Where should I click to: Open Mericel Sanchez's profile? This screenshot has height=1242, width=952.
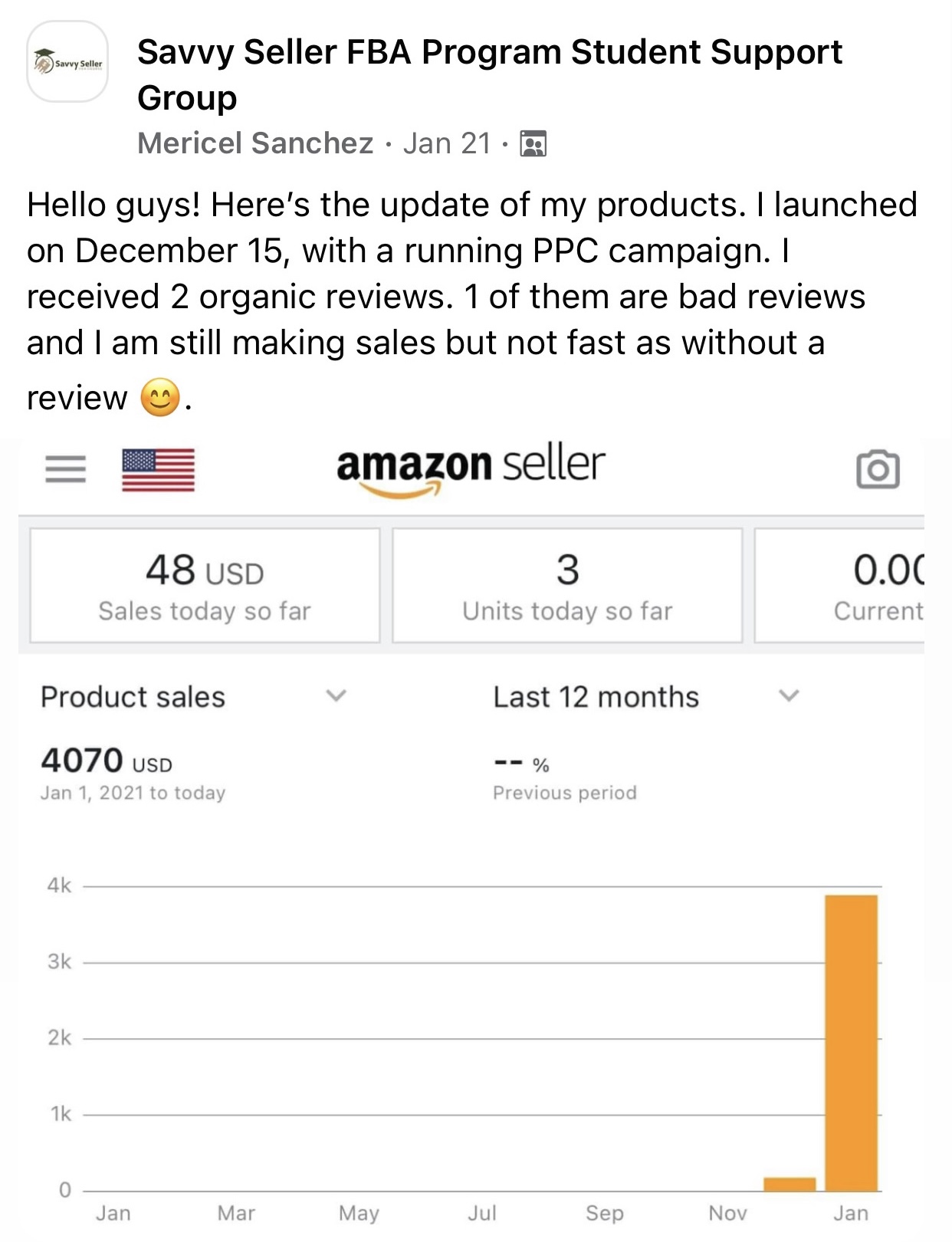click(x=255, y=143)
